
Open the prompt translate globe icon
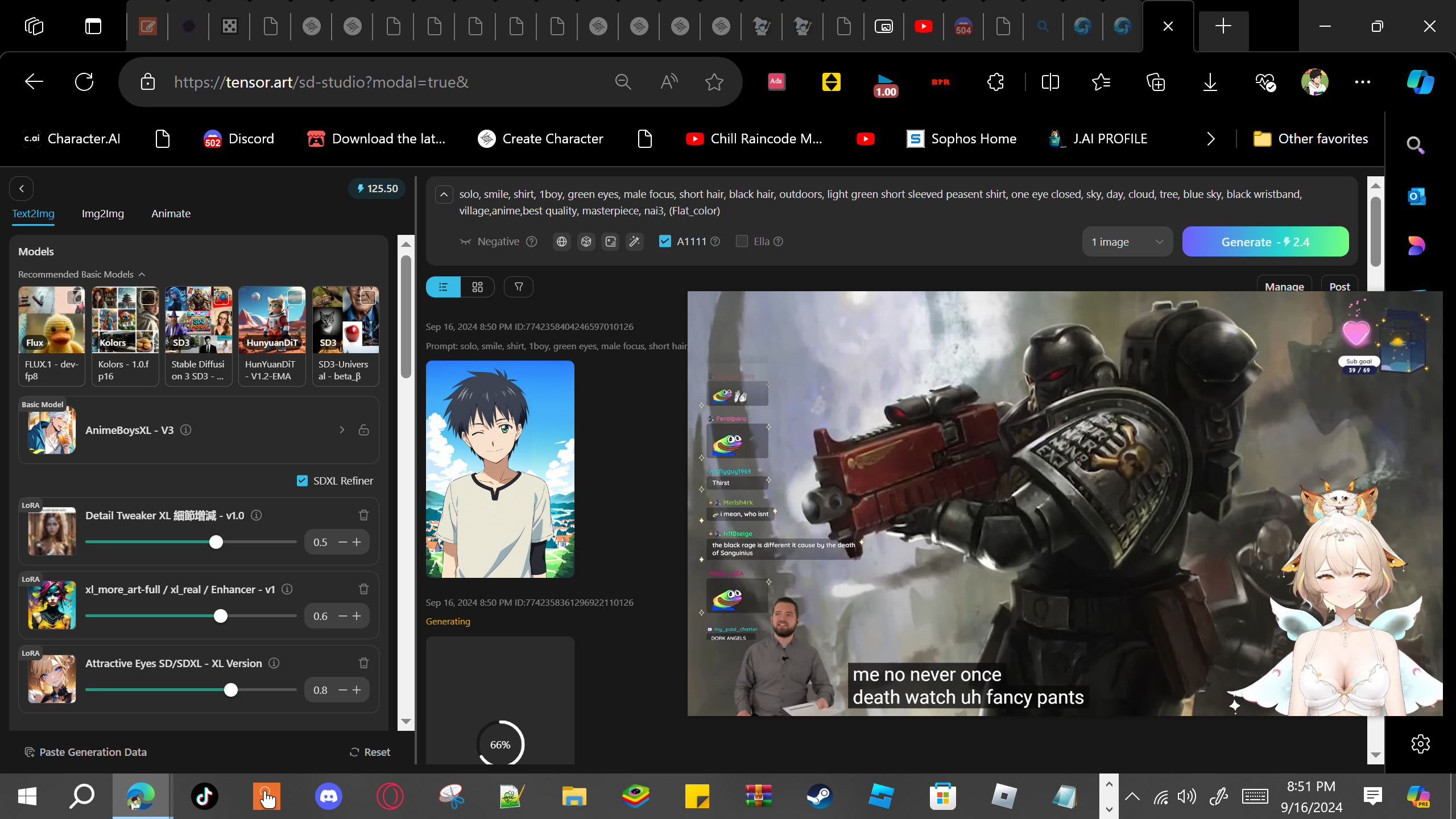[561, 242]
